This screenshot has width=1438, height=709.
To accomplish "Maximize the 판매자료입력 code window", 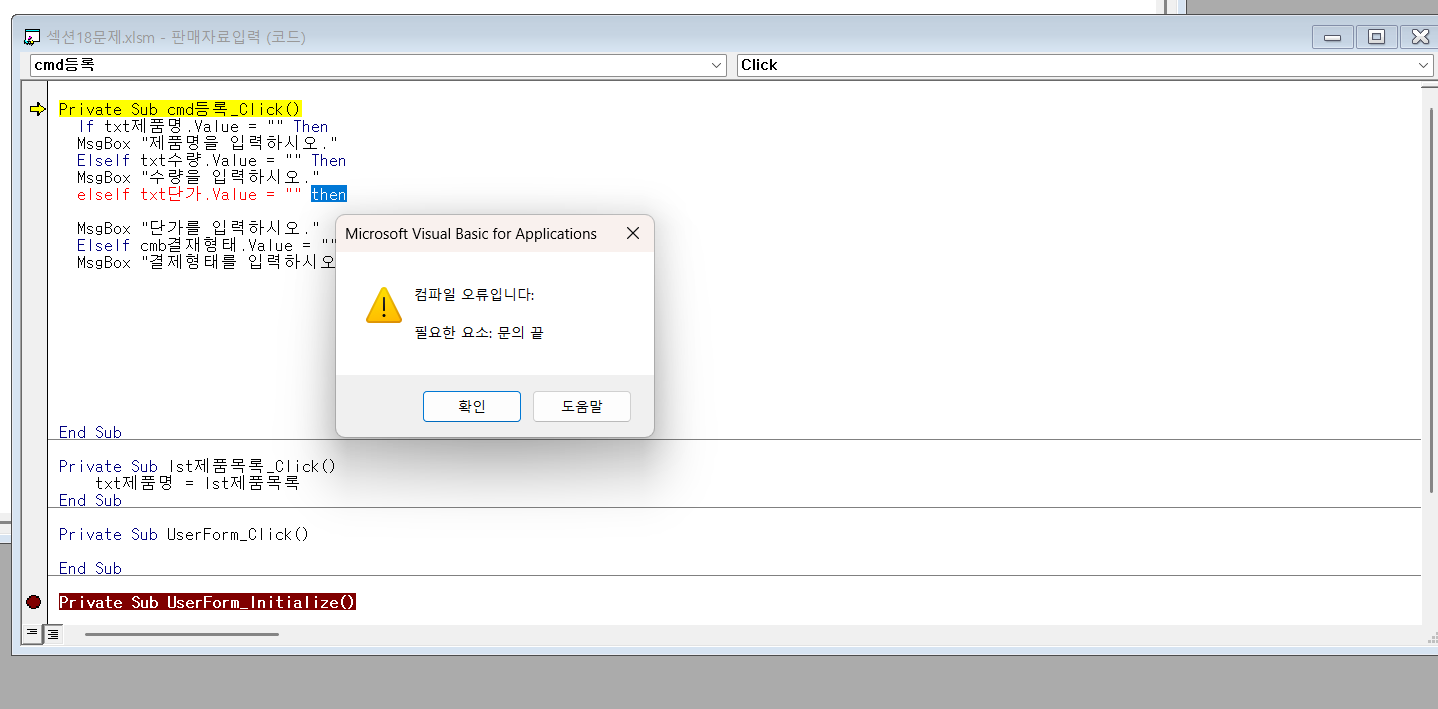I will pos(1376,37).
